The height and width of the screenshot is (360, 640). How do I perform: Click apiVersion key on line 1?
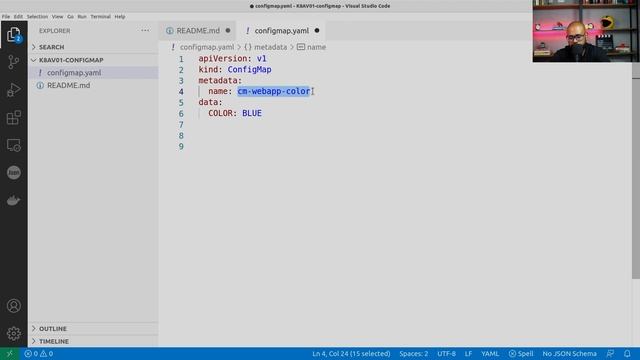[x=223, y=58]
